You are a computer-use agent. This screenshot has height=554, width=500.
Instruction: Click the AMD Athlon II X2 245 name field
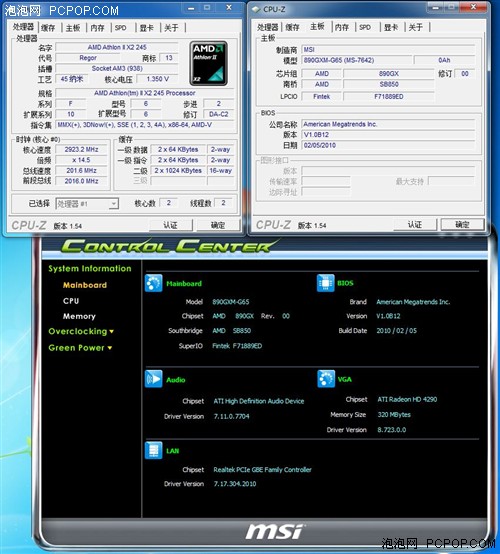pyautogui.click(x=117, y=47)
